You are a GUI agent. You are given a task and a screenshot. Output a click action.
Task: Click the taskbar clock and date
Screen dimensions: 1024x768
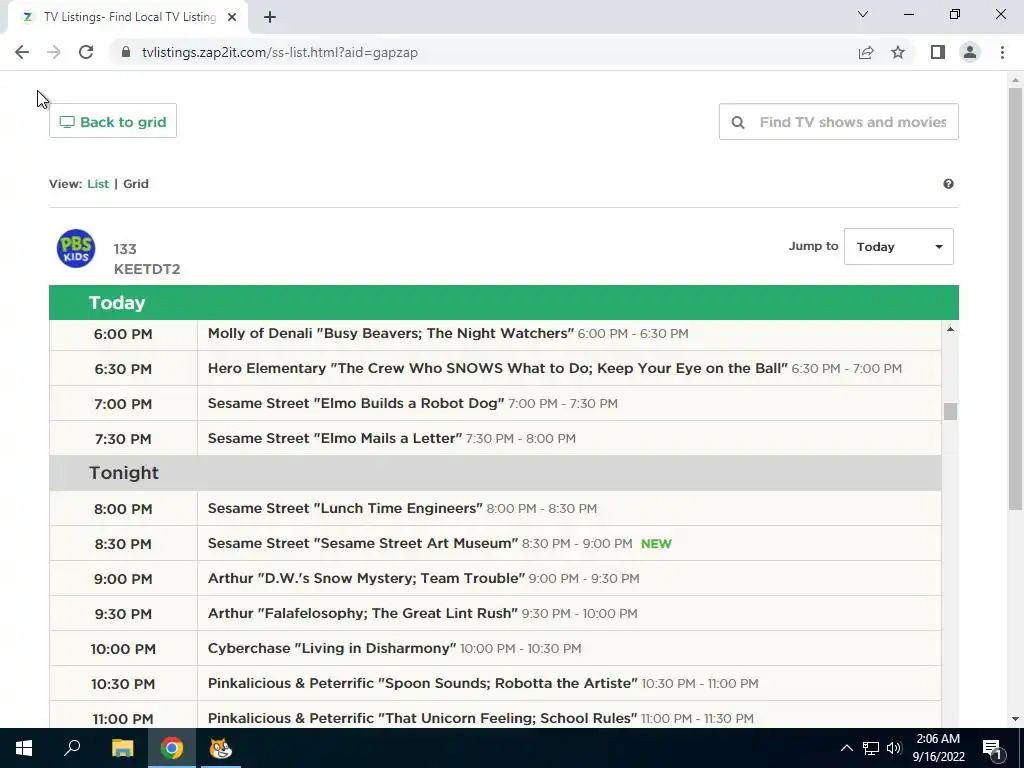938,748
